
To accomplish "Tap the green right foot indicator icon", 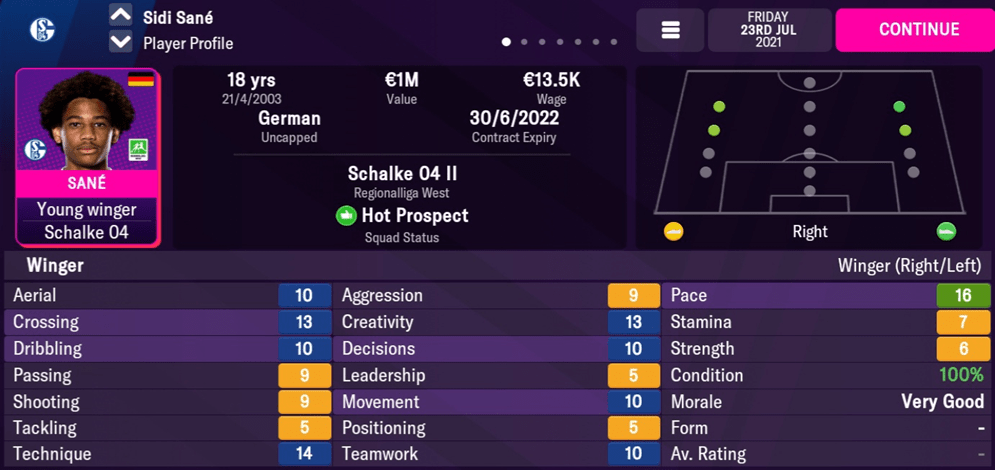I will (945, 232).
